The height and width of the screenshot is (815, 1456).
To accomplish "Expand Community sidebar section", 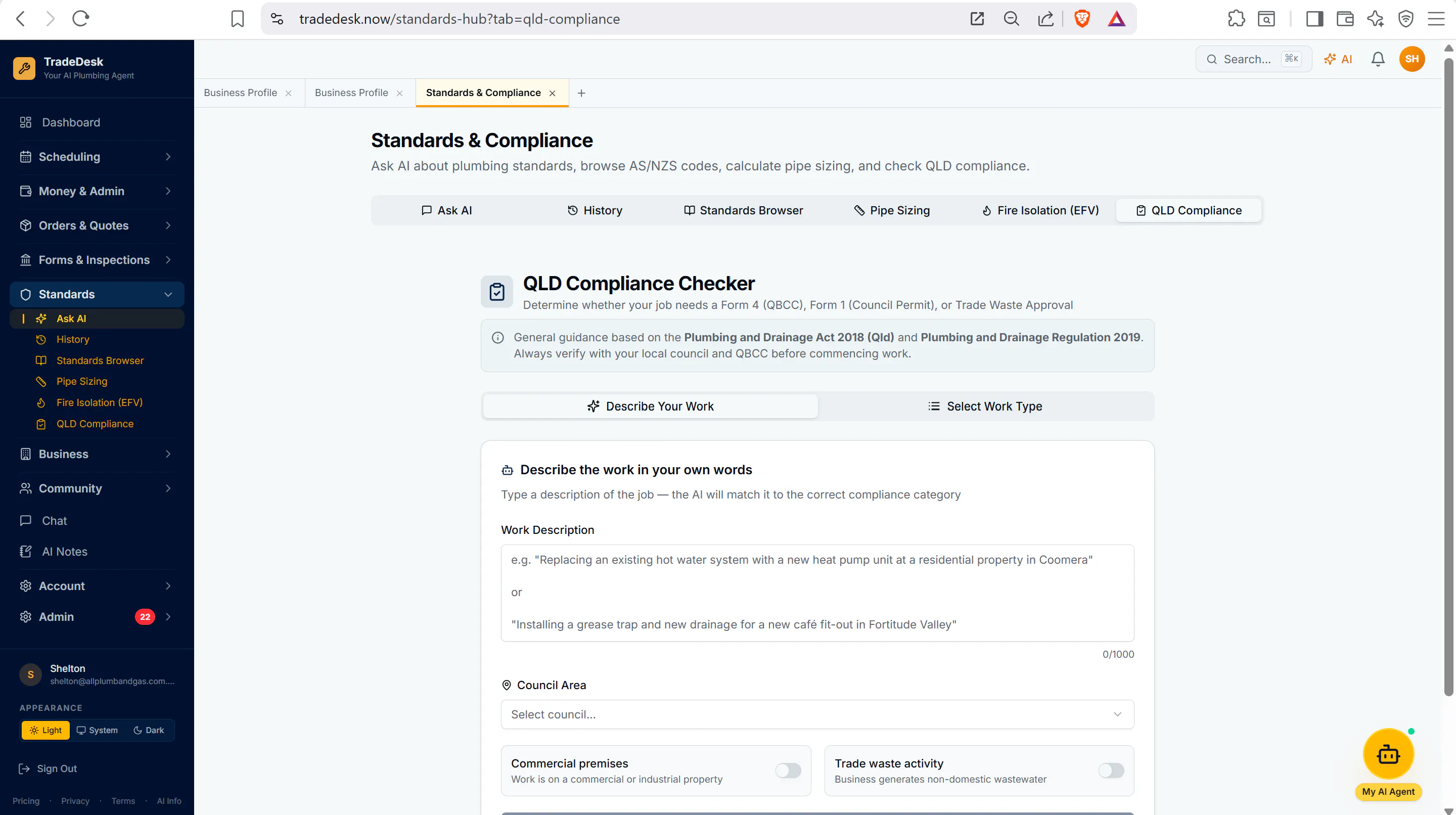I will tap(97, 488).
